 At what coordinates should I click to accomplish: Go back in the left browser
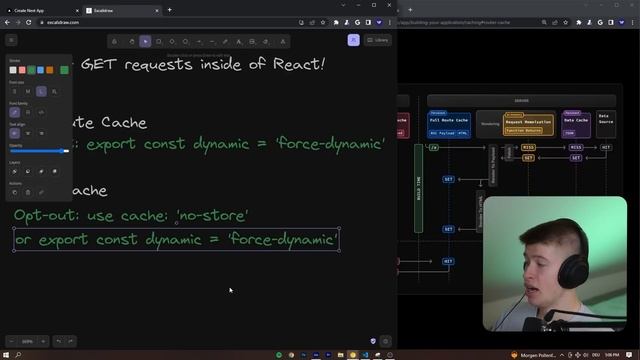7,22
